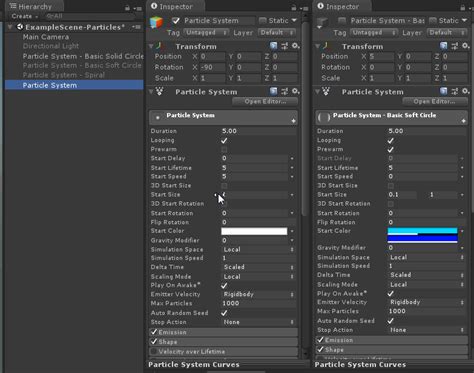Open Particle System component help in right Inspector
The image size is (474, 373).
(x=443, y=91)
